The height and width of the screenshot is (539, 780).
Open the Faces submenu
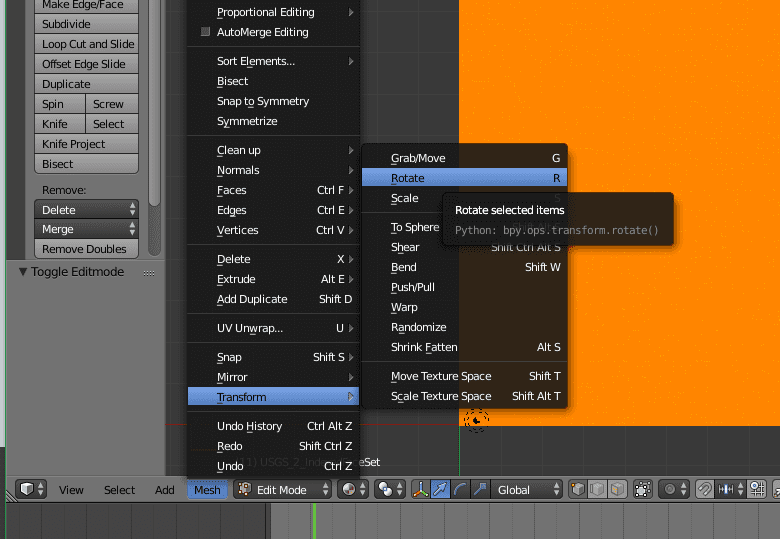point(273,190)
